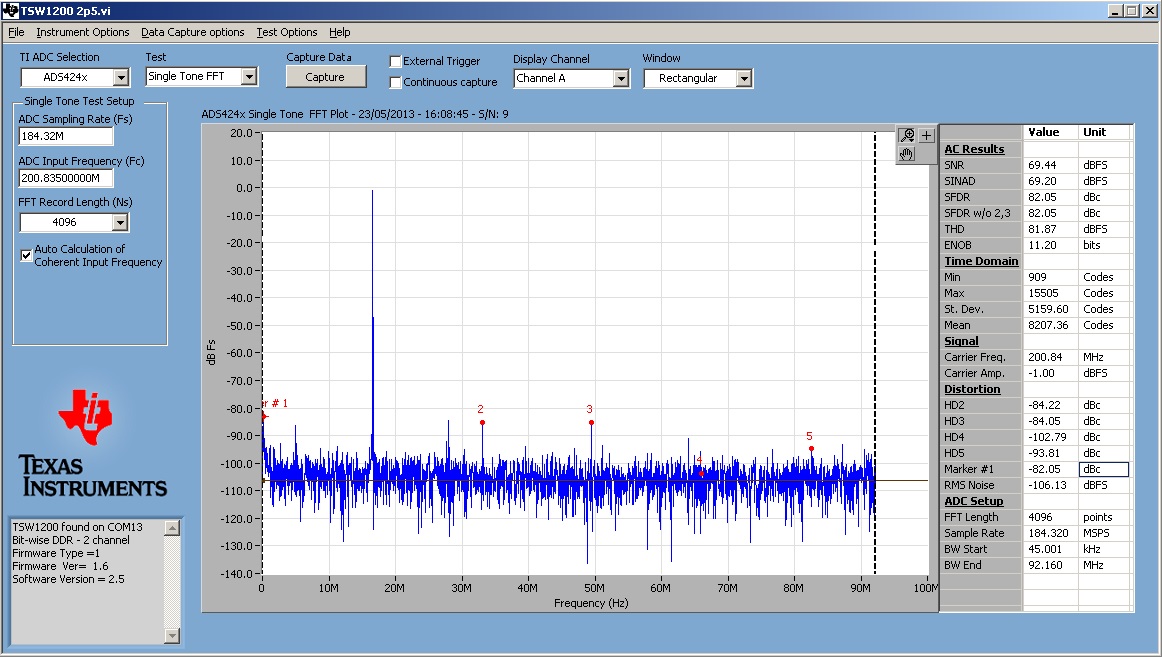Open the Test type dropdown arrow

[x=249, y=76]
